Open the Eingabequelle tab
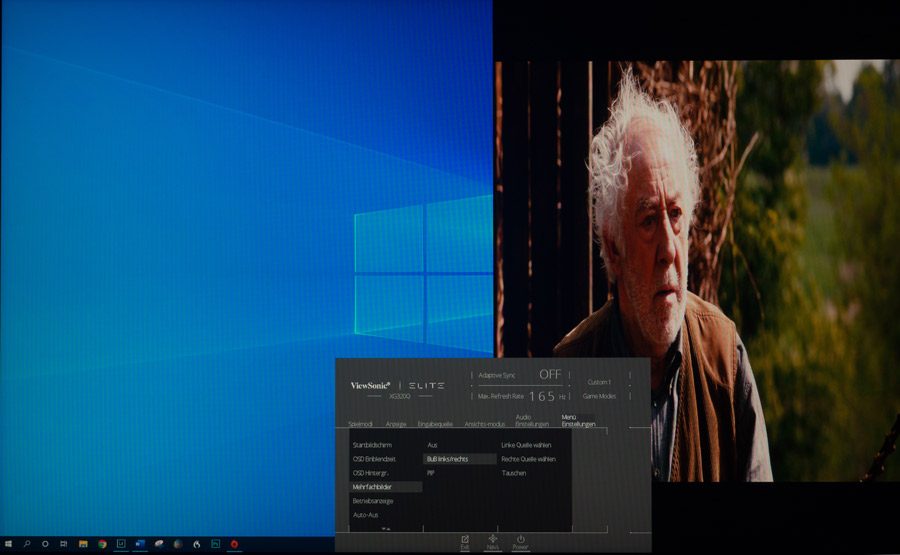 435,424
